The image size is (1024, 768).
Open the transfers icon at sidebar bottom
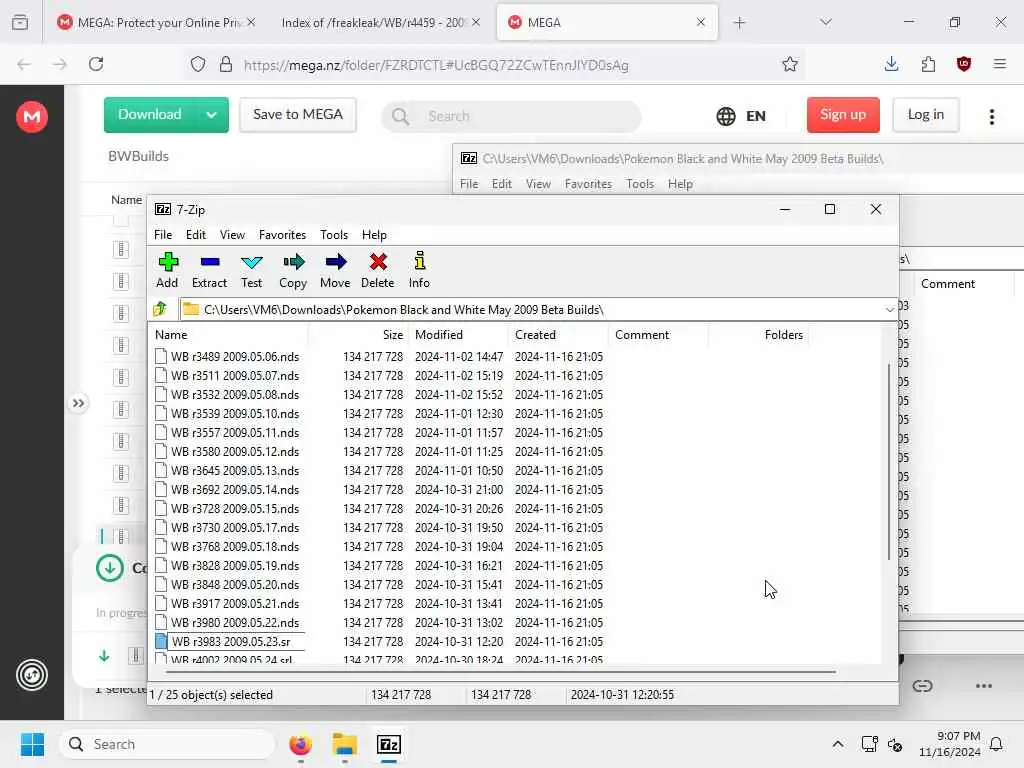pyautogui.click(x=32, y=675)
